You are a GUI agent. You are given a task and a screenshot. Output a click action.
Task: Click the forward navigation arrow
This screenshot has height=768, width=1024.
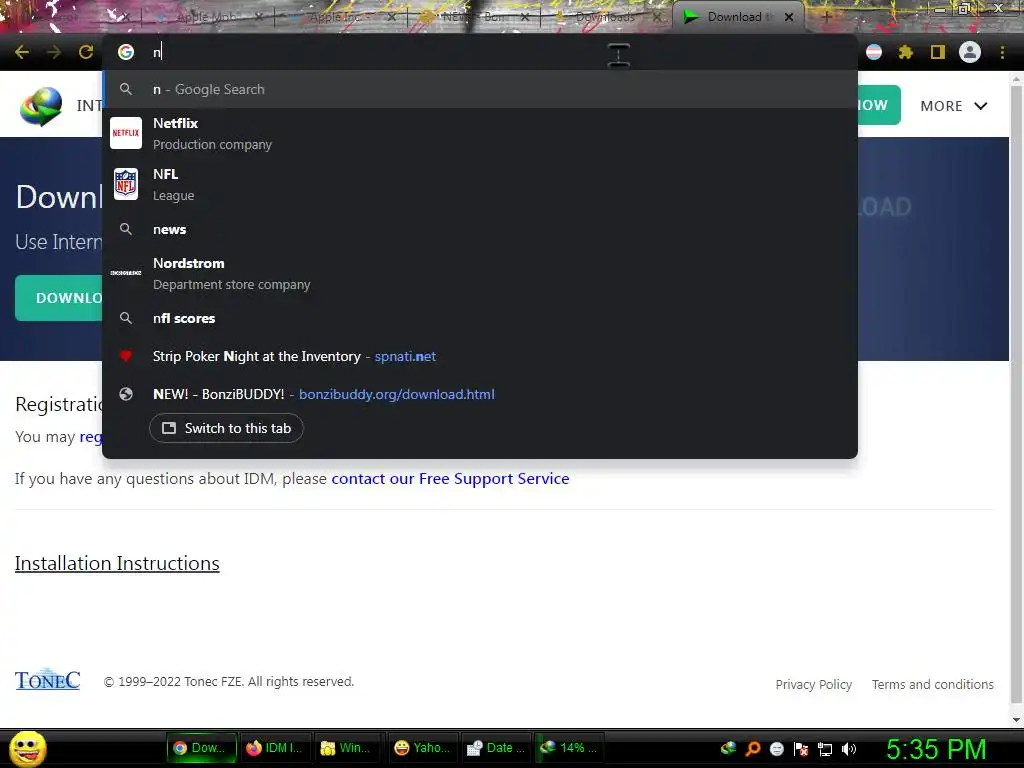click(x=54, y=52)
